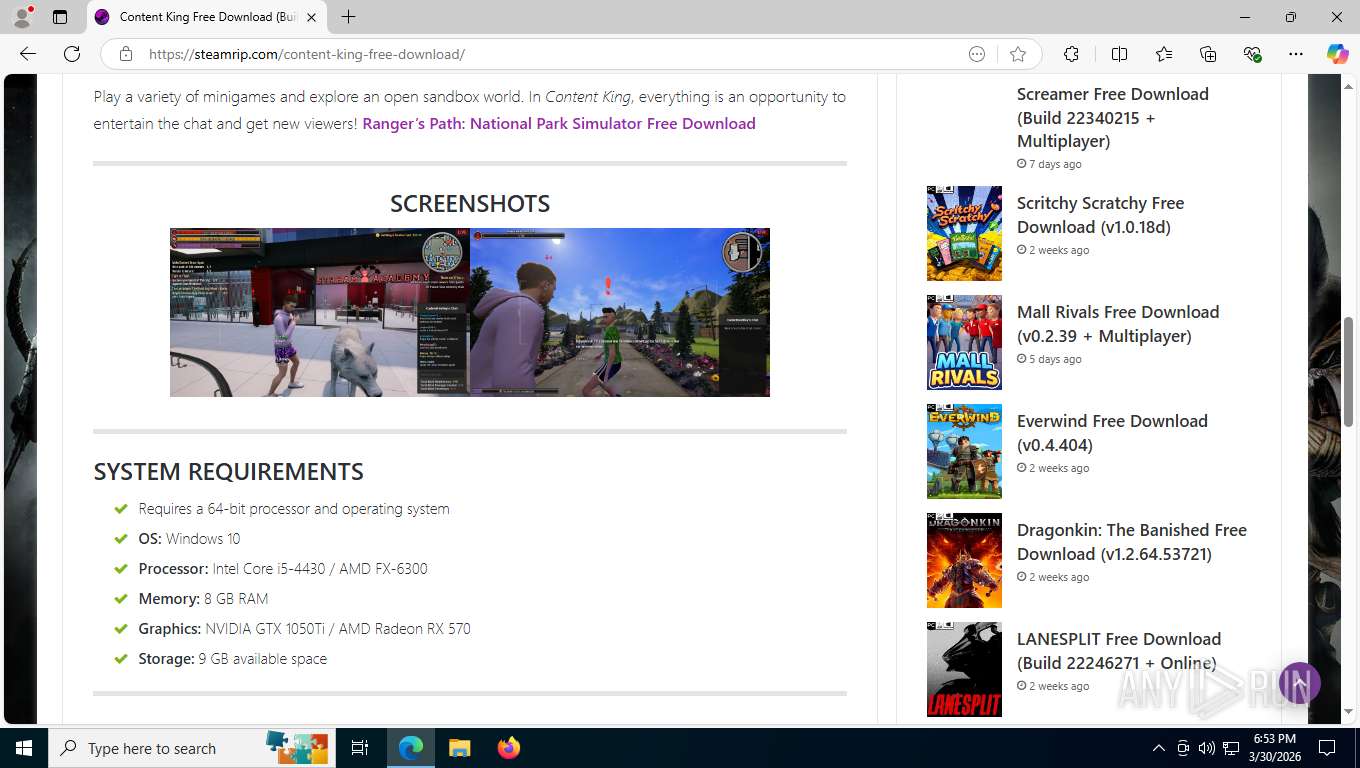1360x768 pixels.
Task: Open the extensions puzzle icon
Action: (1071, 54)
